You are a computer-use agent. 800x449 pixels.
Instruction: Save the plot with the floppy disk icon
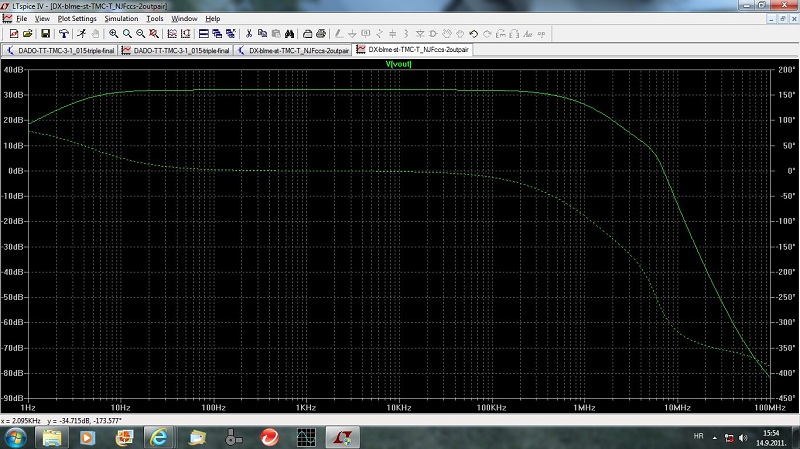tap(45, 33)
